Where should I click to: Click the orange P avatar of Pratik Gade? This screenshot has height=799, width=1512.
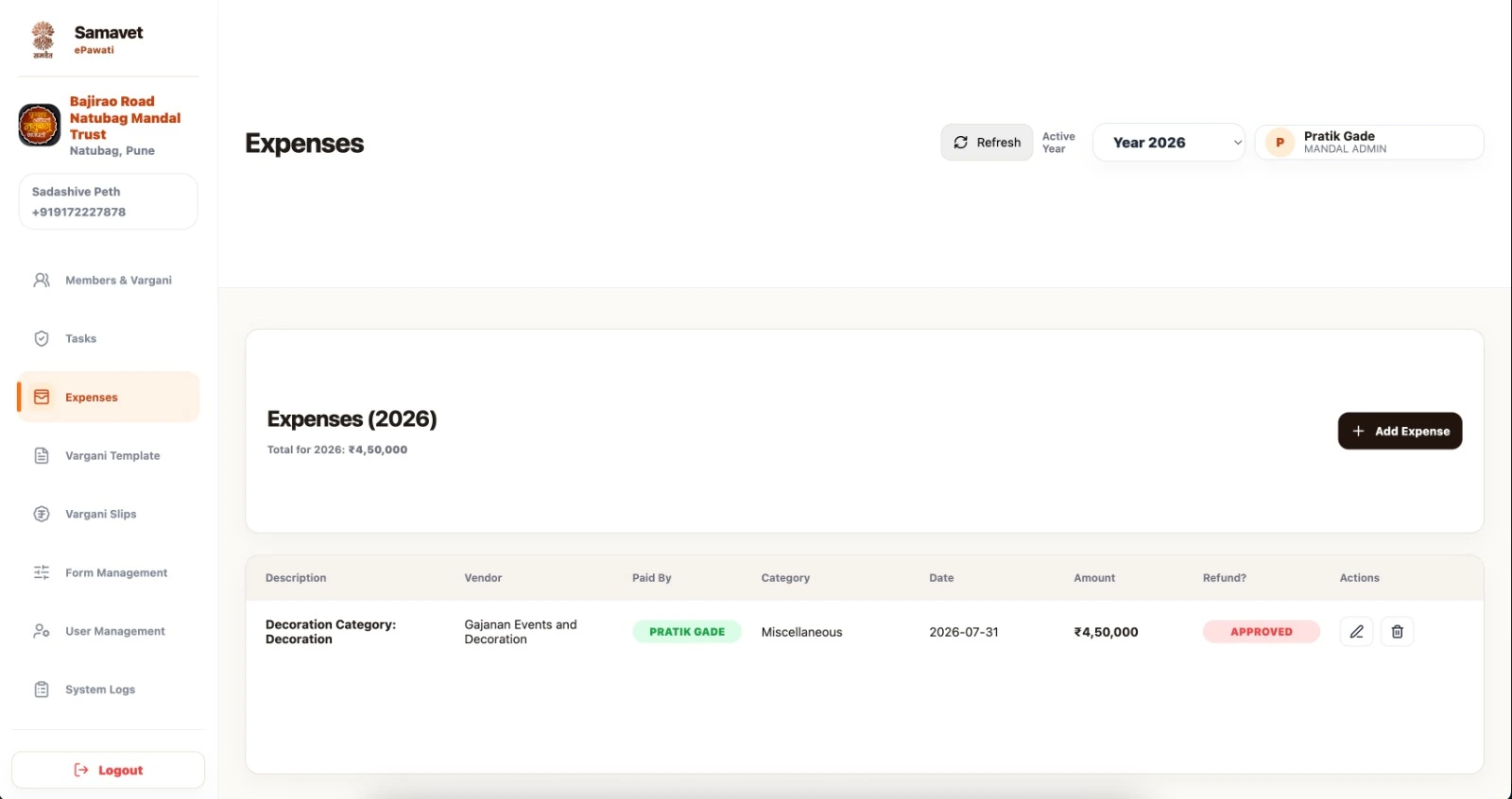coord(1280,143)
